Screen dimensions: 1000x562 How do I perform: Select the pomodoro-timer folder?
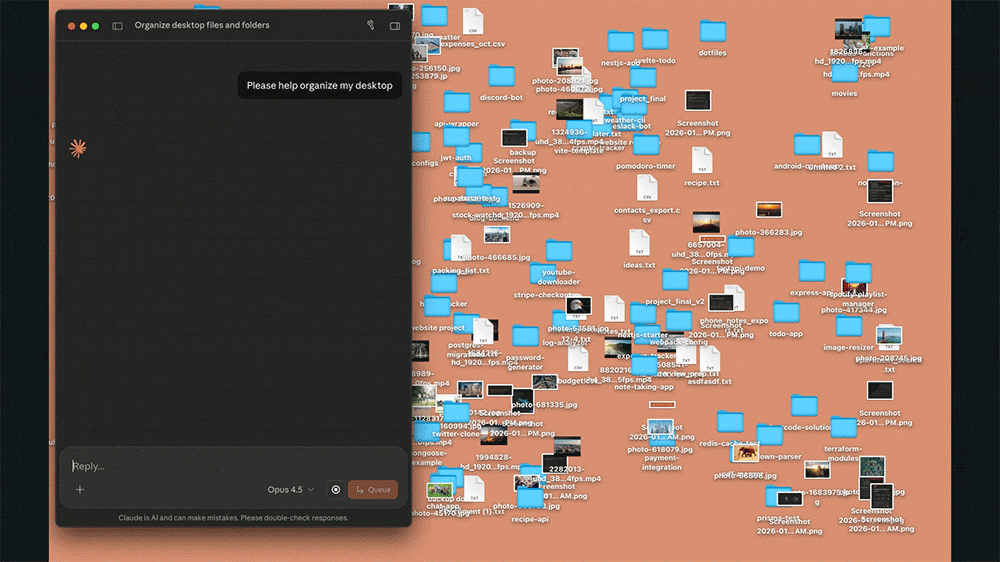point(644,147)
